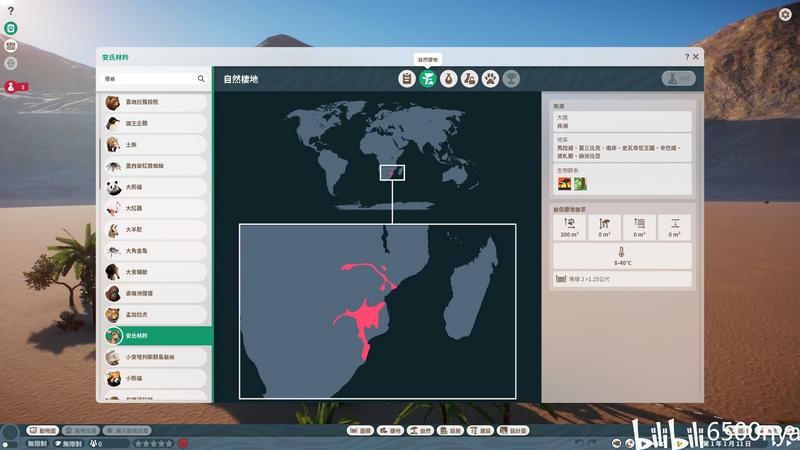This screenshot has width=800, height=450.
Task: Open the food bag tab icon
Action: 448,79
